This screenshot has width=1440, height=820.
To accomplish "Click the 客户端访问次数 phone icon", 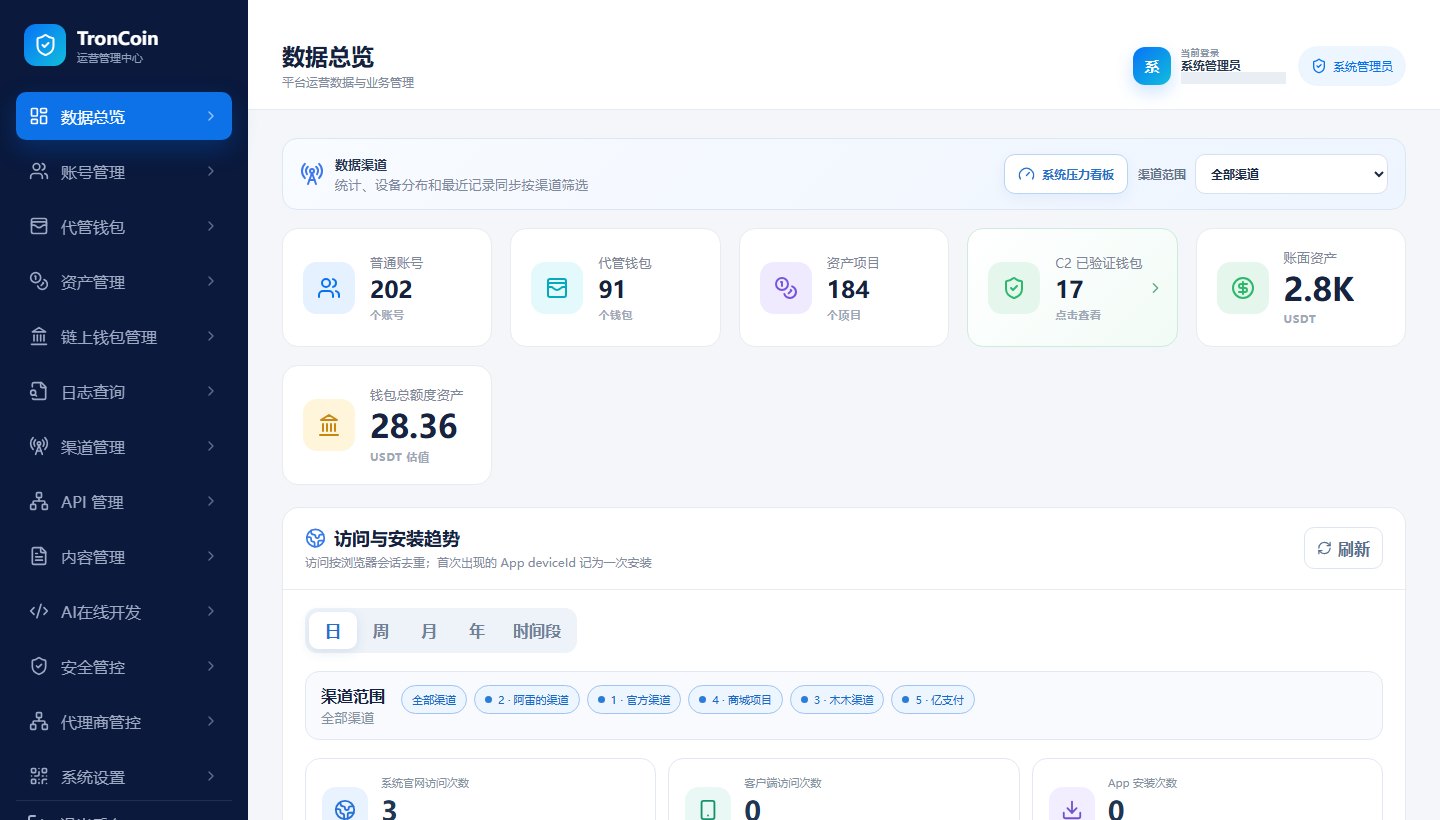I will [x=708, y=808].
